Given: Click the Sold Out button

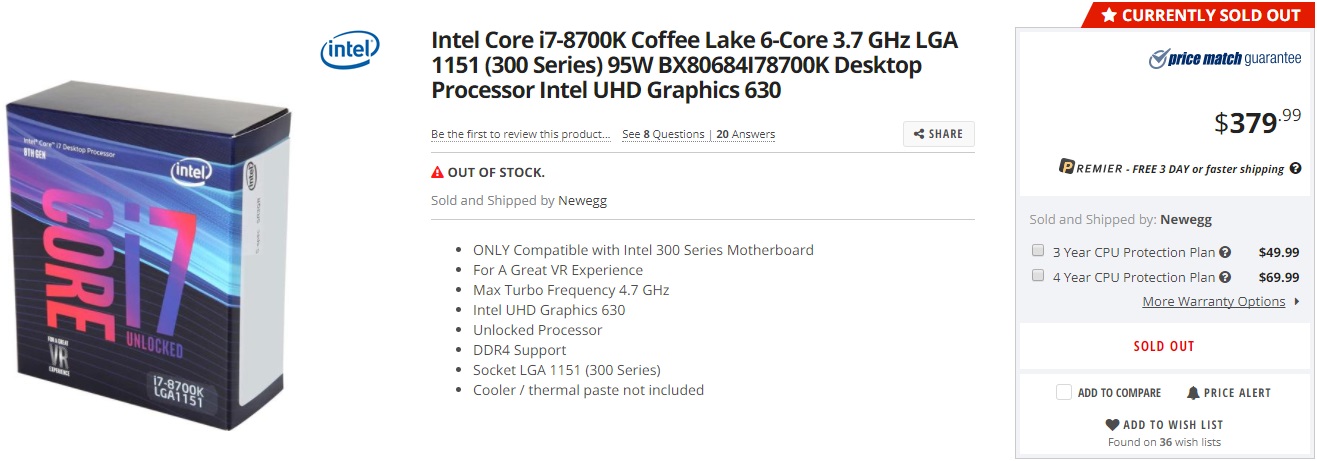Looking at the screenshot, I should pyautogui.click(x=1163, y=346).
